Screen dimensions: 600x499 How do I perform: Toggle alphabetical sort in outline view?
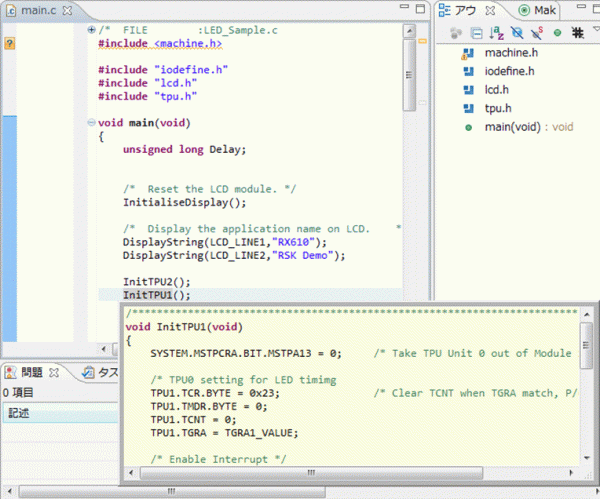click(497, 32)
